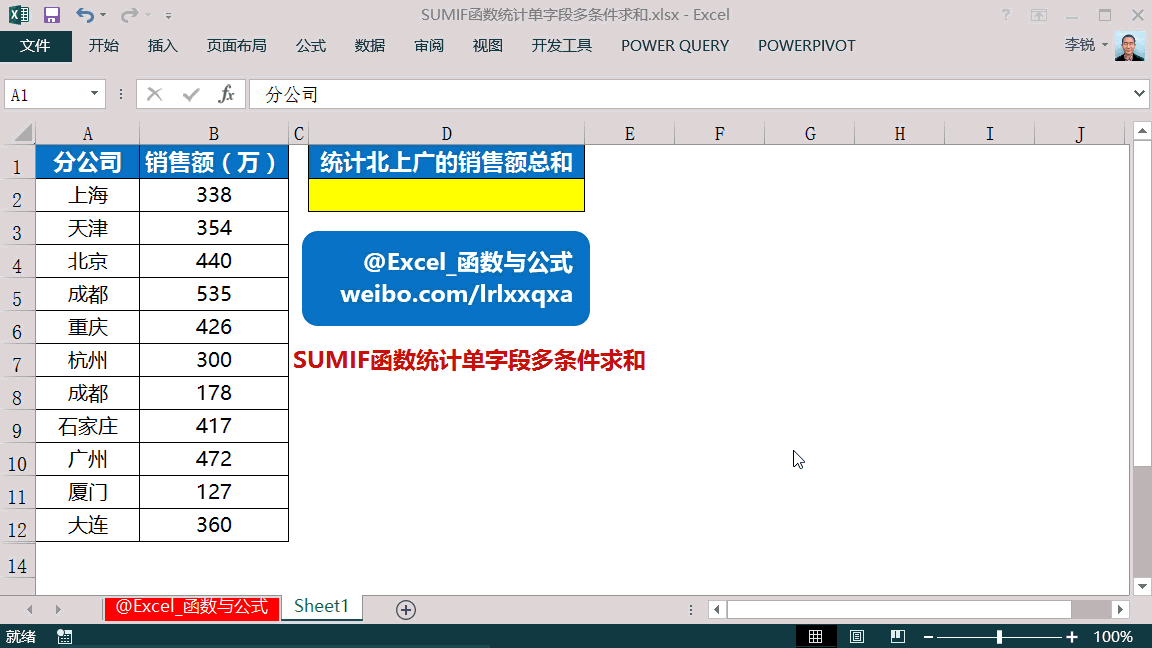Cancel the formula entry with the X icon

155,94
